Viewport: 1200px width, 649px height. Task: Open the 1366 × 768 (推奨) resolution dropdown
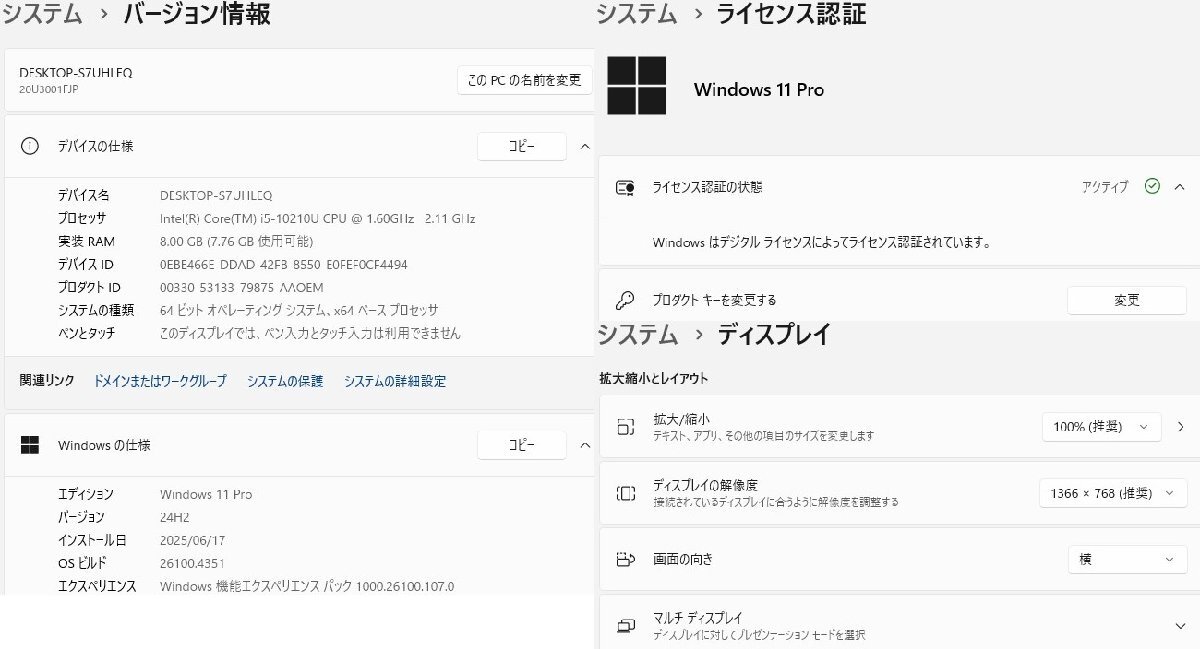point(1113,493)
